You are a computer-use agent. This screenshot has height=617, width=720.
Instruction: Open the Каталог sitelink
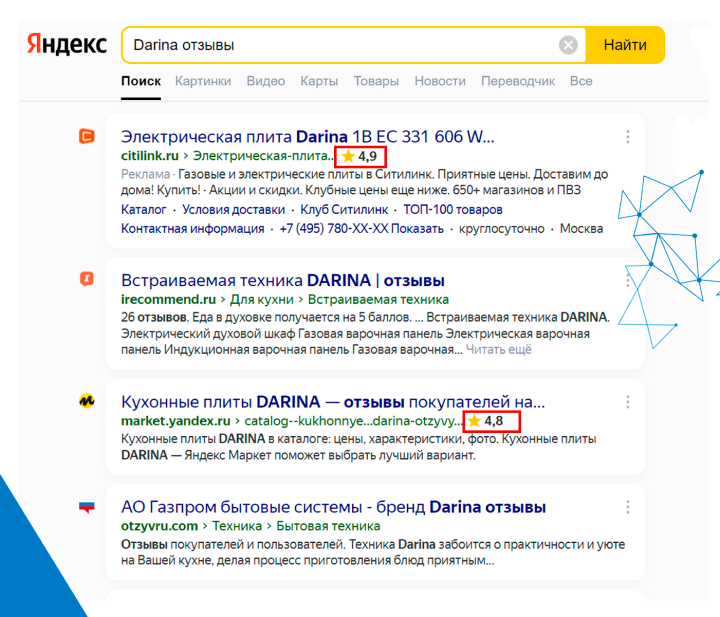click(x=144, y=210)
